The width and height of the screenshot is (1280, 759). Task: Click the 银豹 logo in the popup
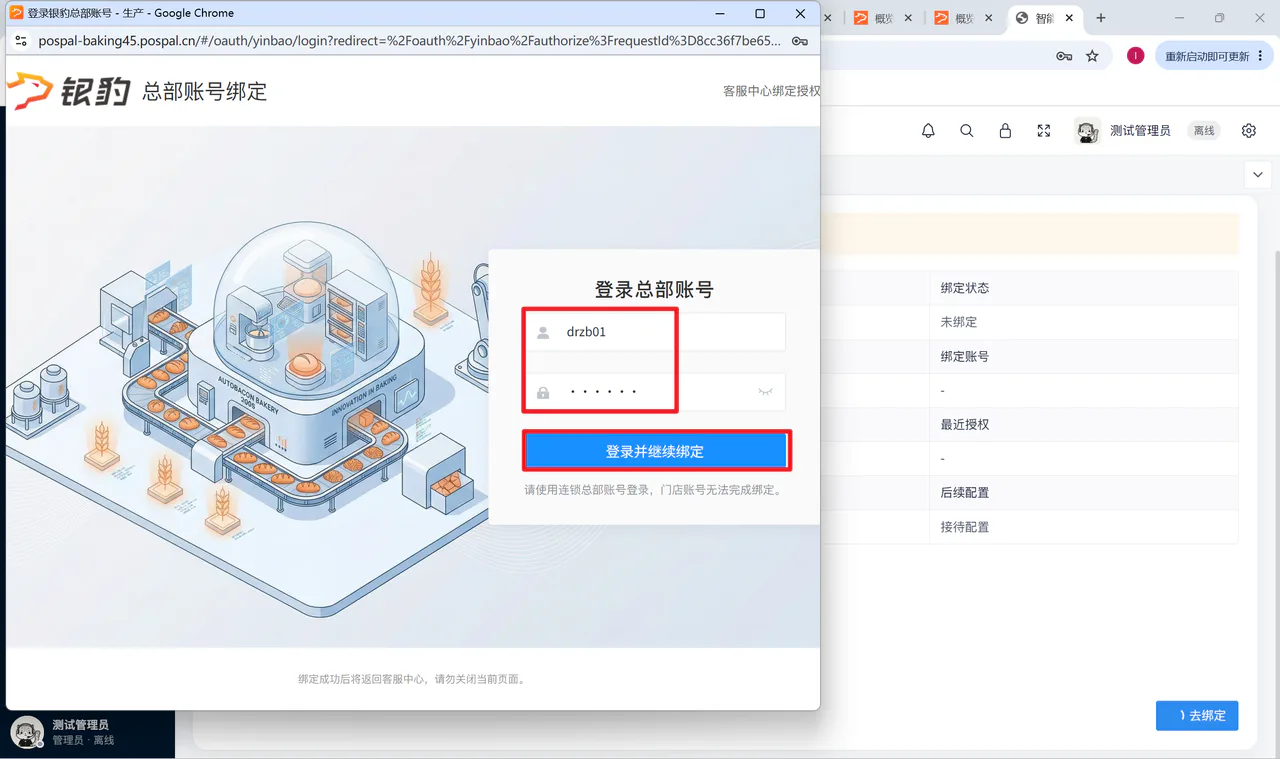(x=68, y=91)
